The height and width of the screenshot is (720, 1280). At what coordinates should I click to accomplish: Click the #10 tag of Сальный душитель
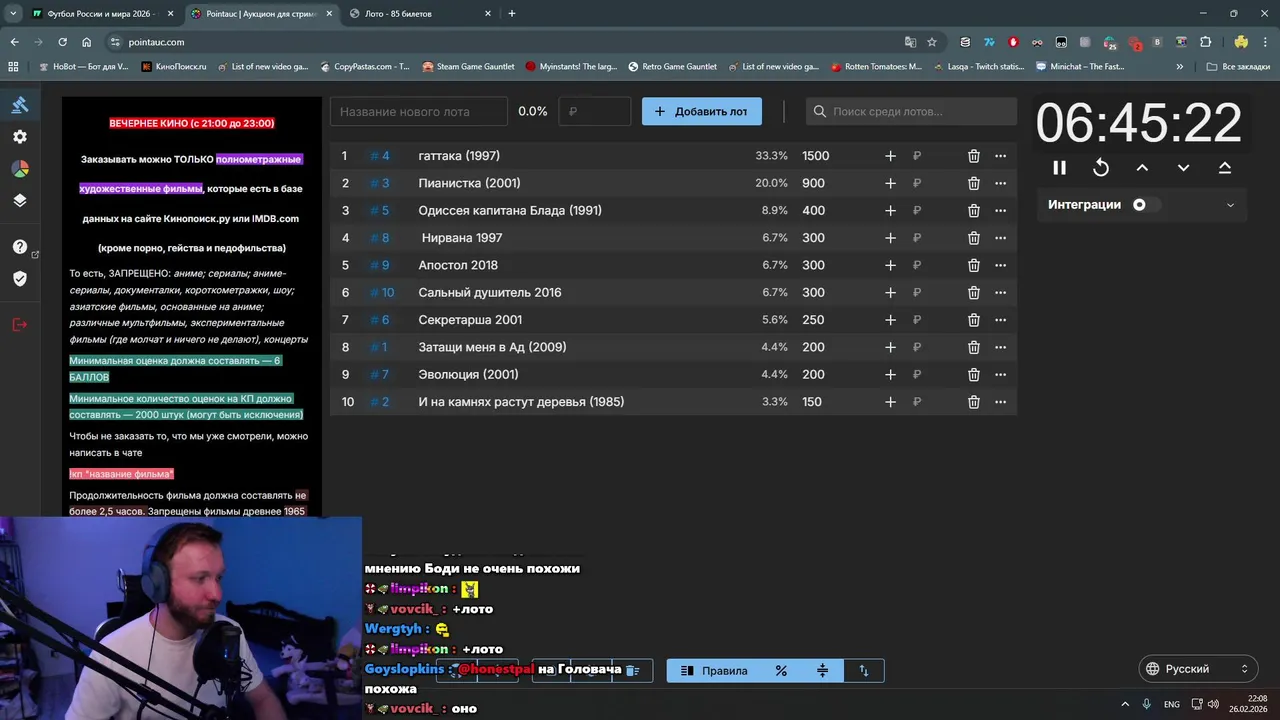click(382, 292)
